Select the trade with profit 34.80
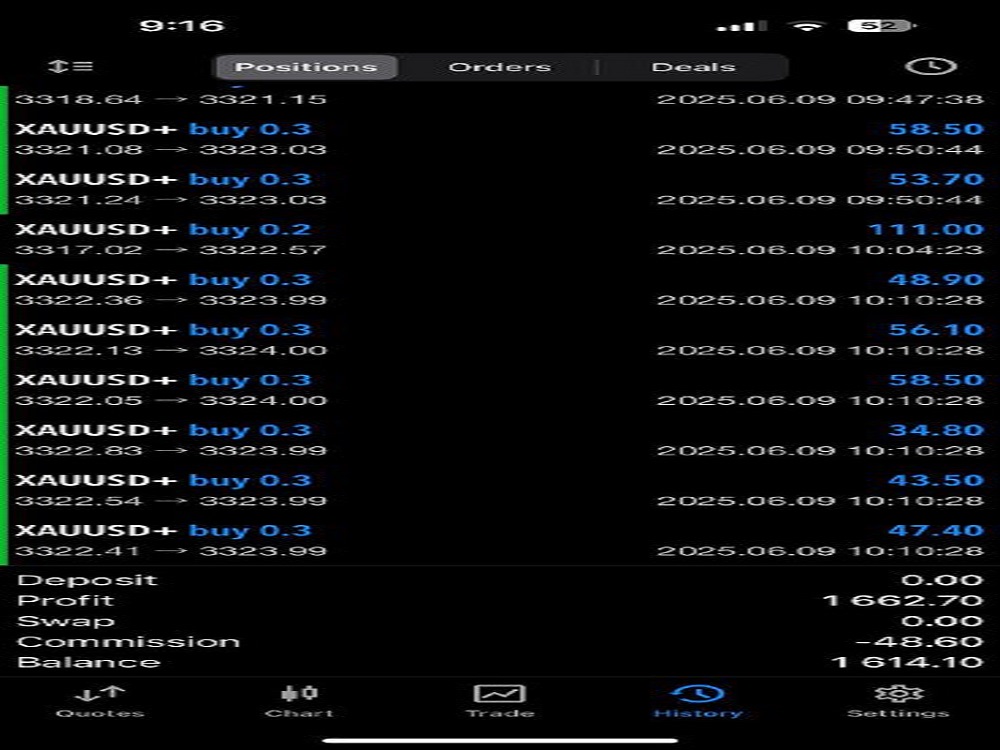 pyautogui.click(x=500, y=440)
